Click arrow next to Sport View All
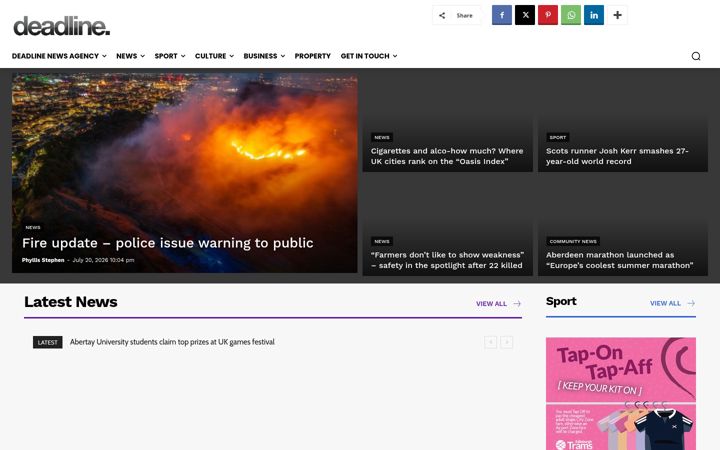Screen dimensions: 720x450 tap(691, 303)
